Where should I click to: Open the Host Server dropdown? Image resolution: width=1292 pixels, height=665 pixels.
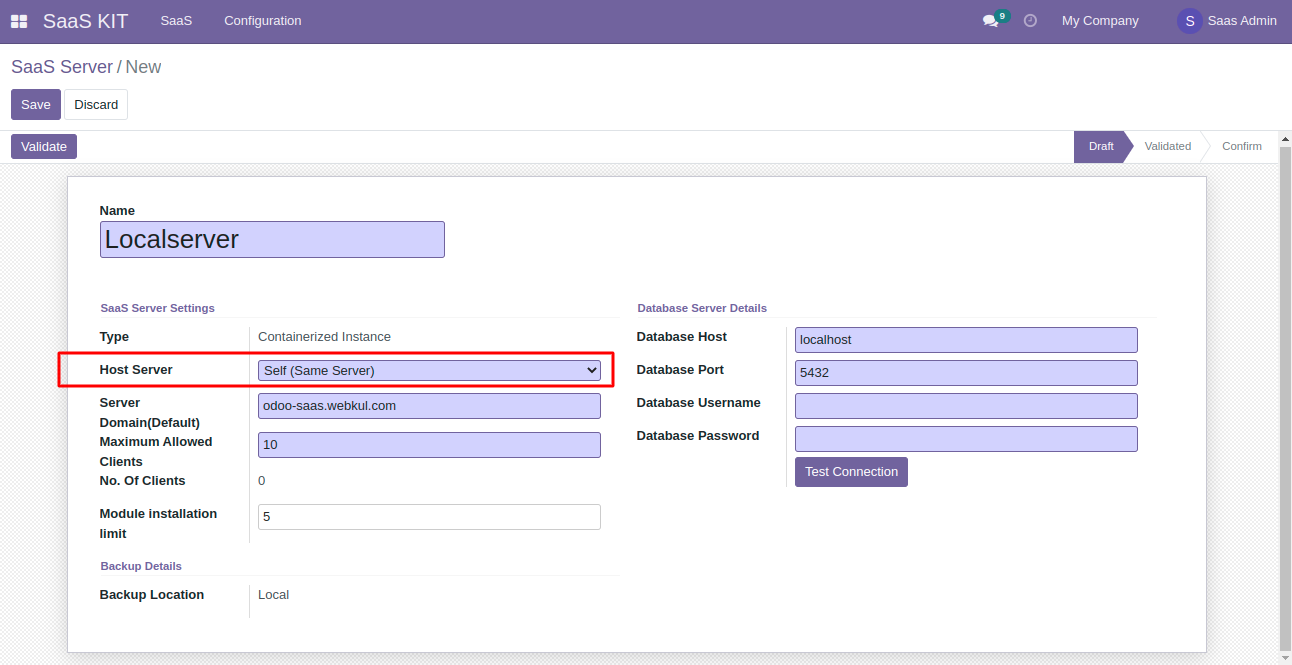click(429, 370)
